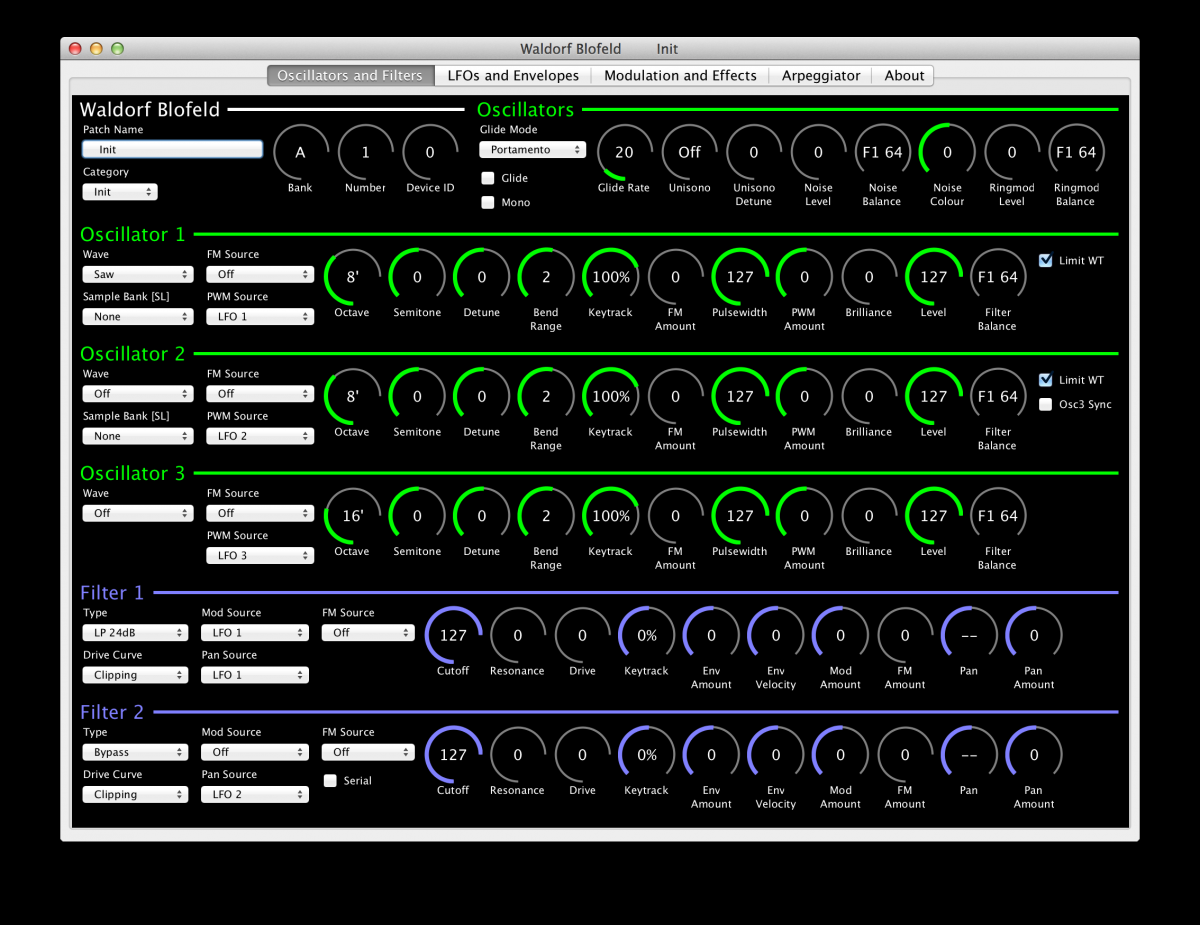Screen dimensions: 1200x925
Task: Switch to LFOs and Envelopes tab
Action: 513,76
